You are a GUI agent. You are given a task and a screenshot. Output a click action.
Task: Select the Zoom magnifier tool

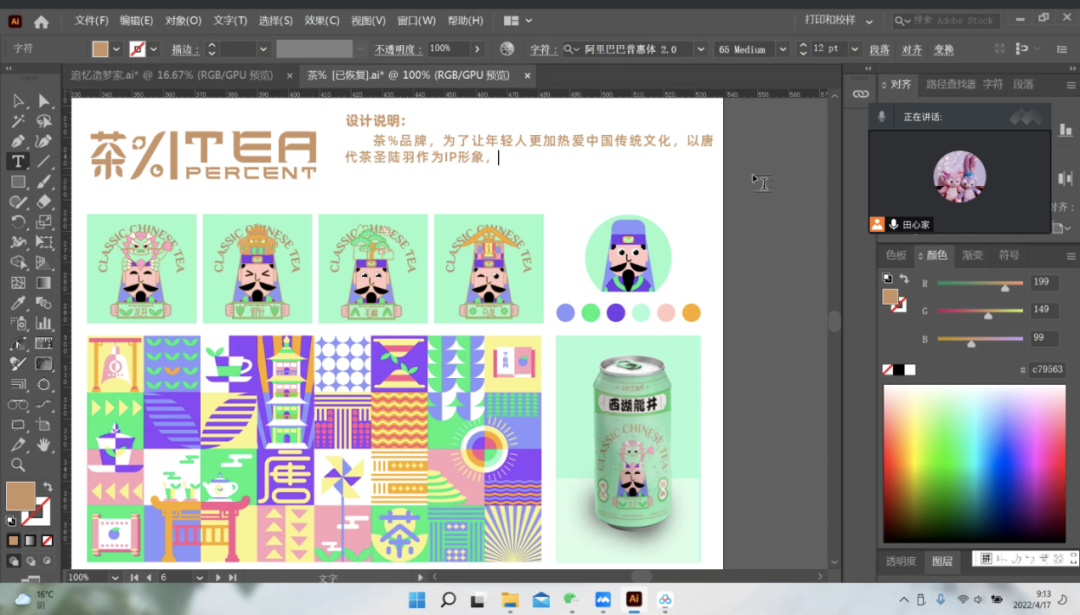18,465
